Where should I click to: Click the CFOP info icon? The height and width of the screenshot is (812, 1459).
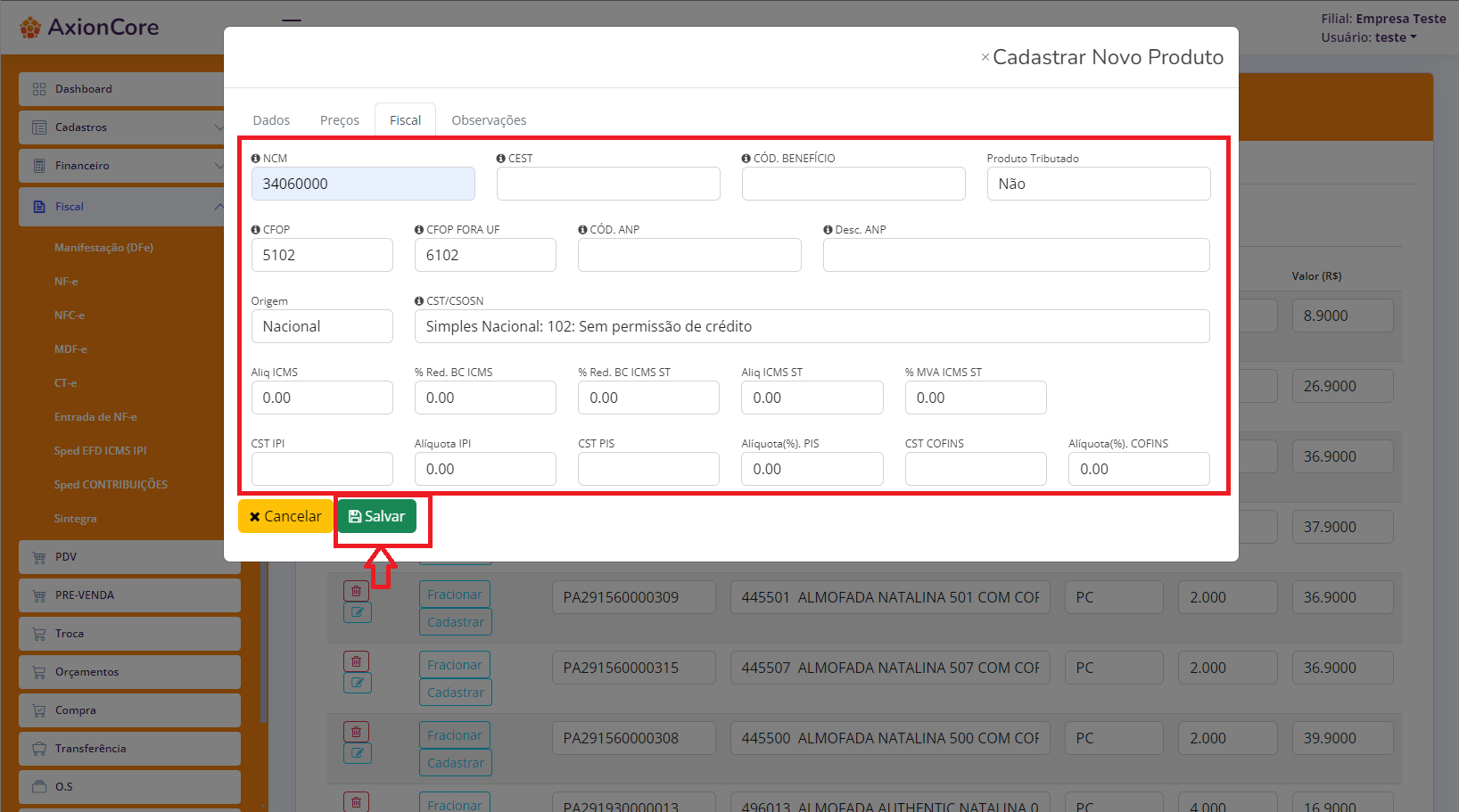point(256,230)
